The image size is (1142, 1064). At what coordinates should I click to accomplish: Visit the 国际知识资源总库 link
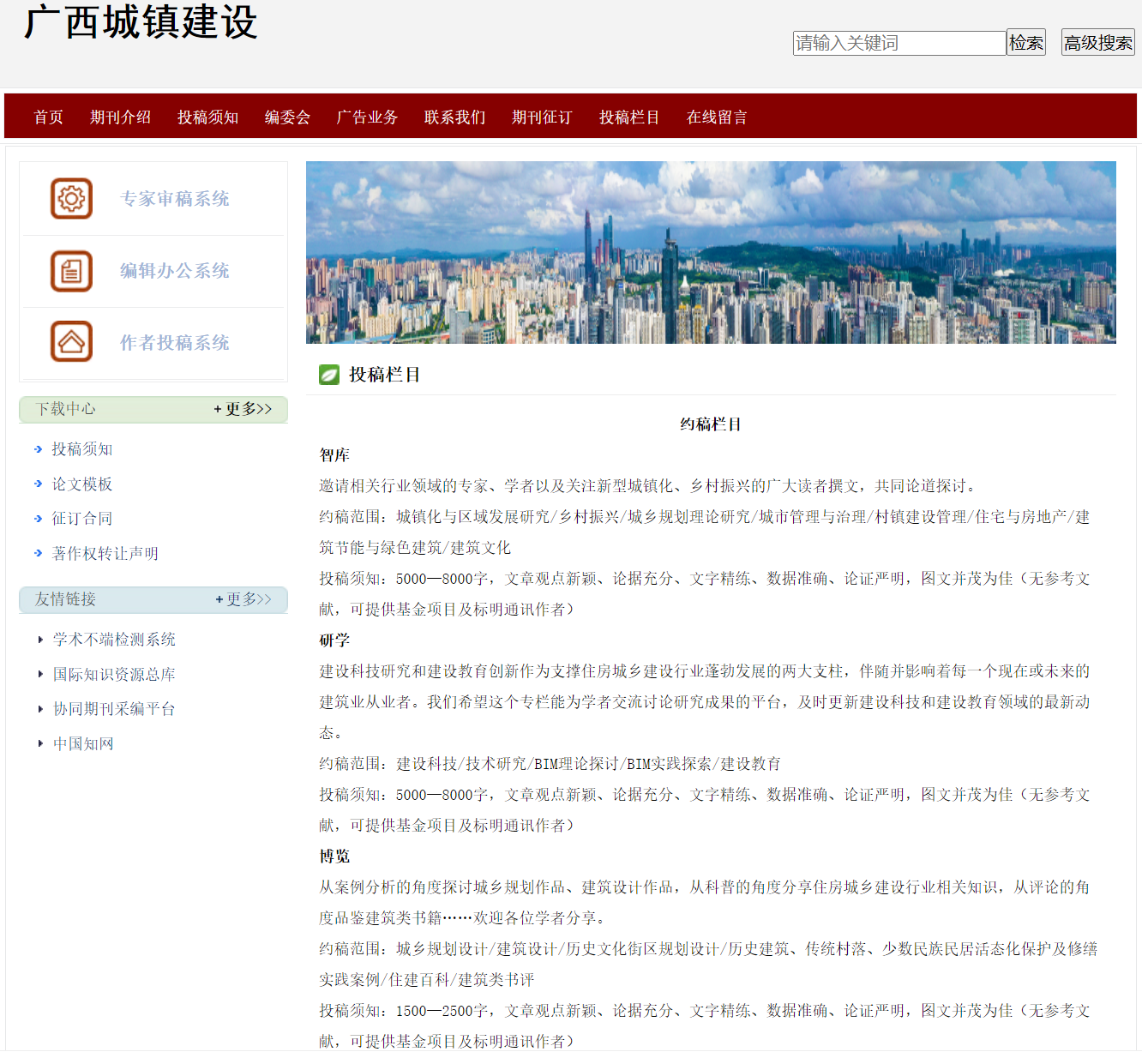[114, 675]
